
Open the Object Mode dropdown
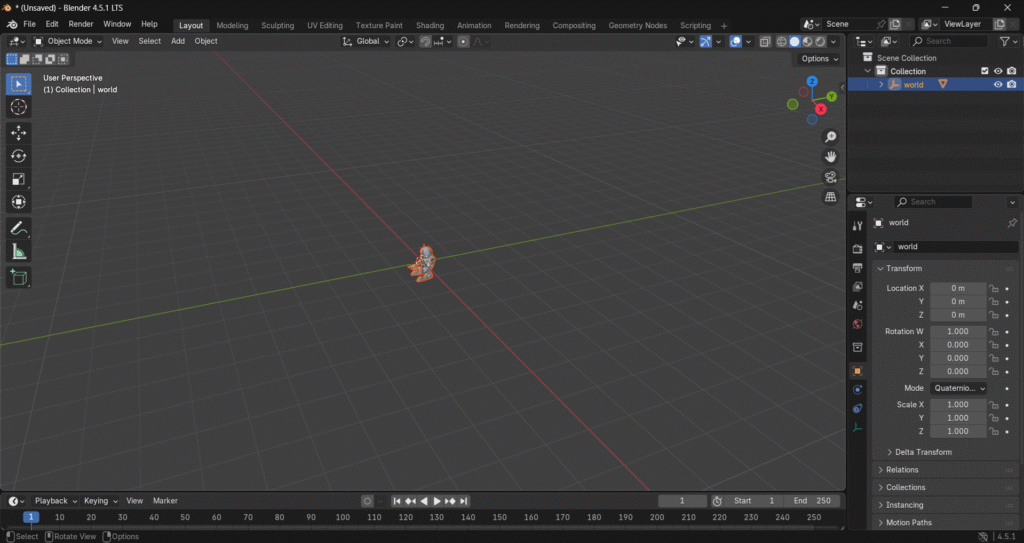68,41
